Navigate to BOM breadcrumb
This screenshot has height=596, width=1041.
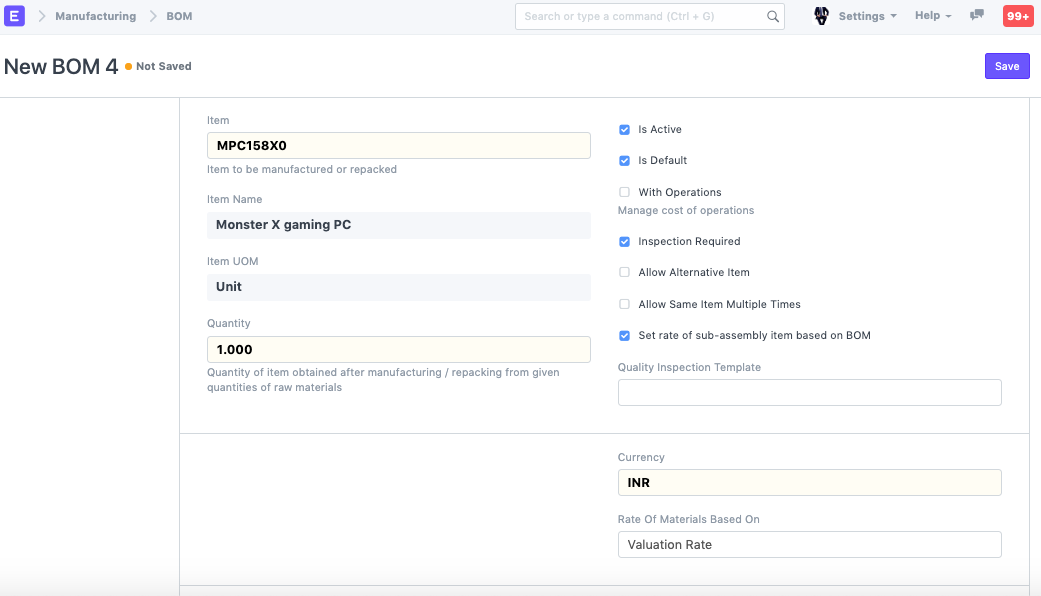coord(179,17)
